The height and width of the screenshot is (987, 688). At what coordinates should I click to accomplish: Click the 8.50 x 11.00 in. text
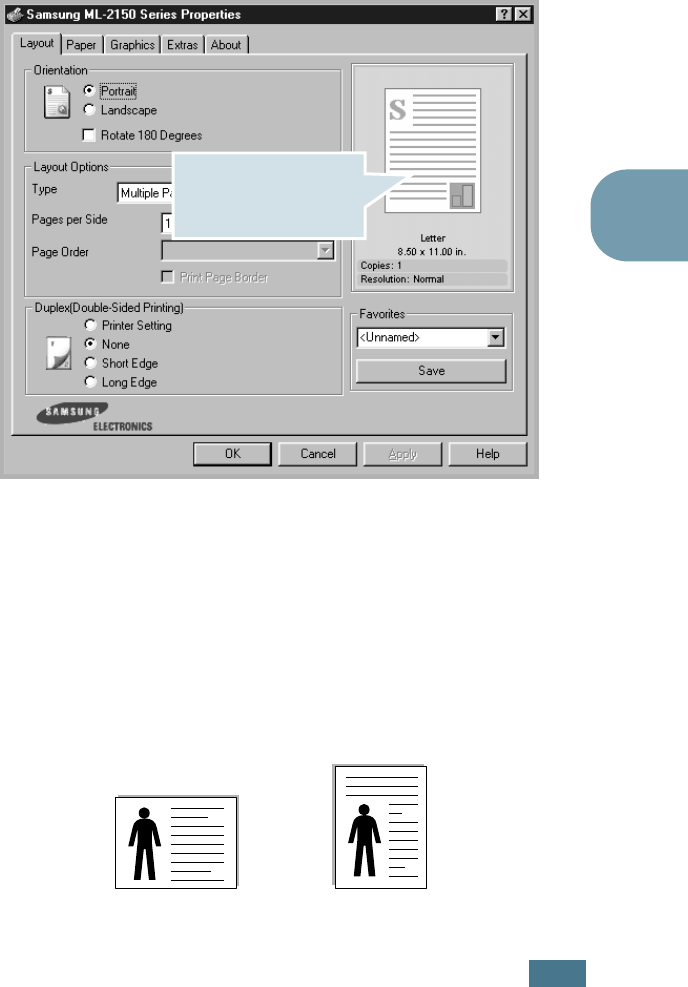tap(432, 252)
